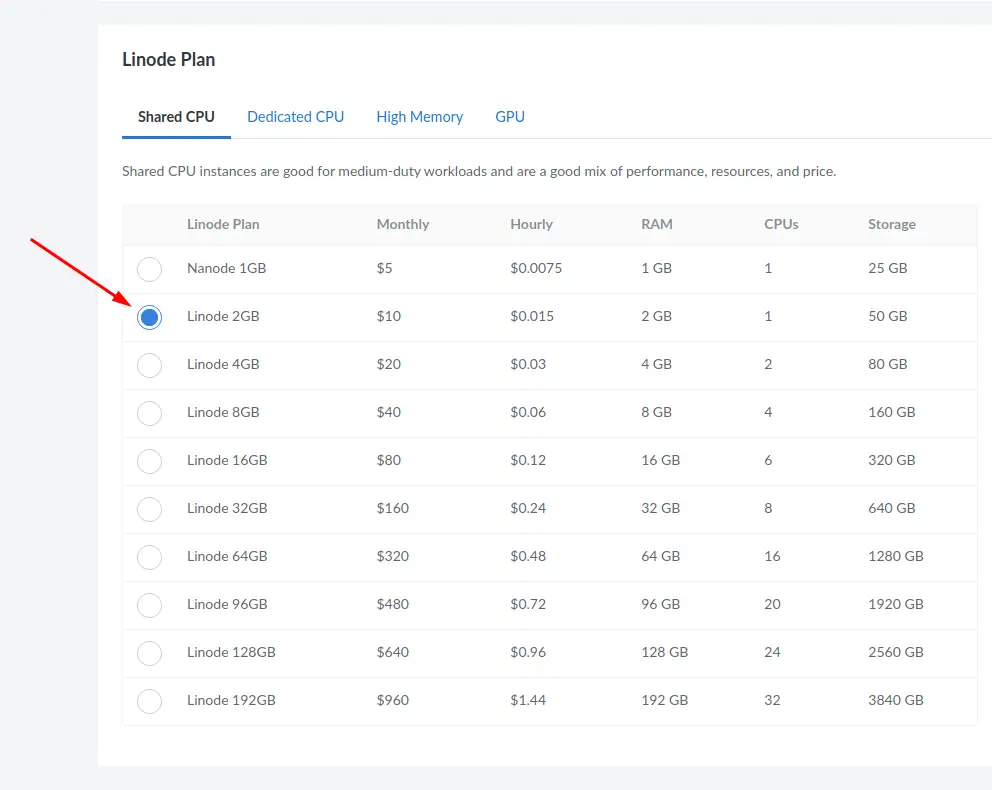Click the $160 monthly price
The image size is (992, 790).
pos(393,509)
